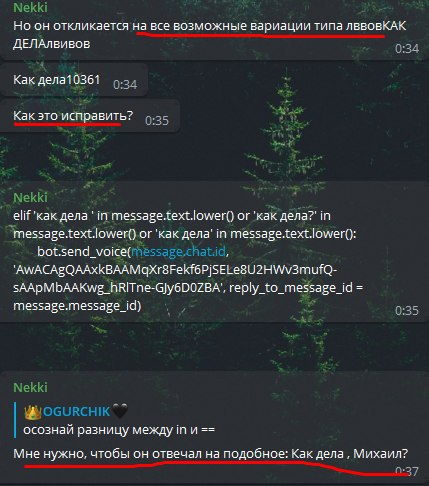Click the bot.send_voice text line
Screen dimensions: 429x486
133,251
